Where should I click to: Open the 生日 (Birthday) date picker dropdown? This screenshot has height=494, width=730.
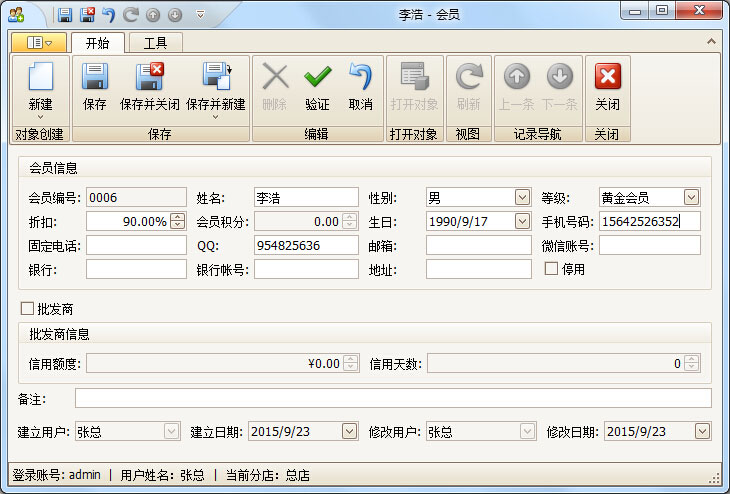pyautogui.click(x=522, y=221)
